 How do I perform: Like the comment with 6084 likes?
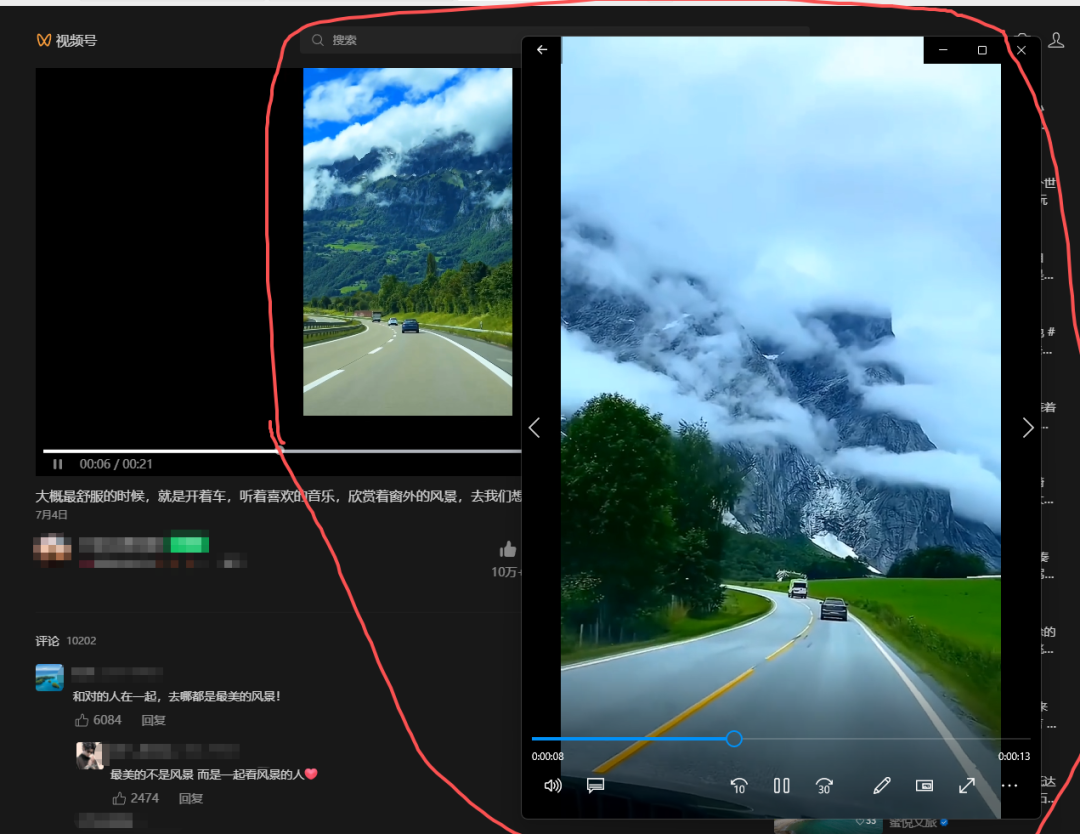pos(82,720)
